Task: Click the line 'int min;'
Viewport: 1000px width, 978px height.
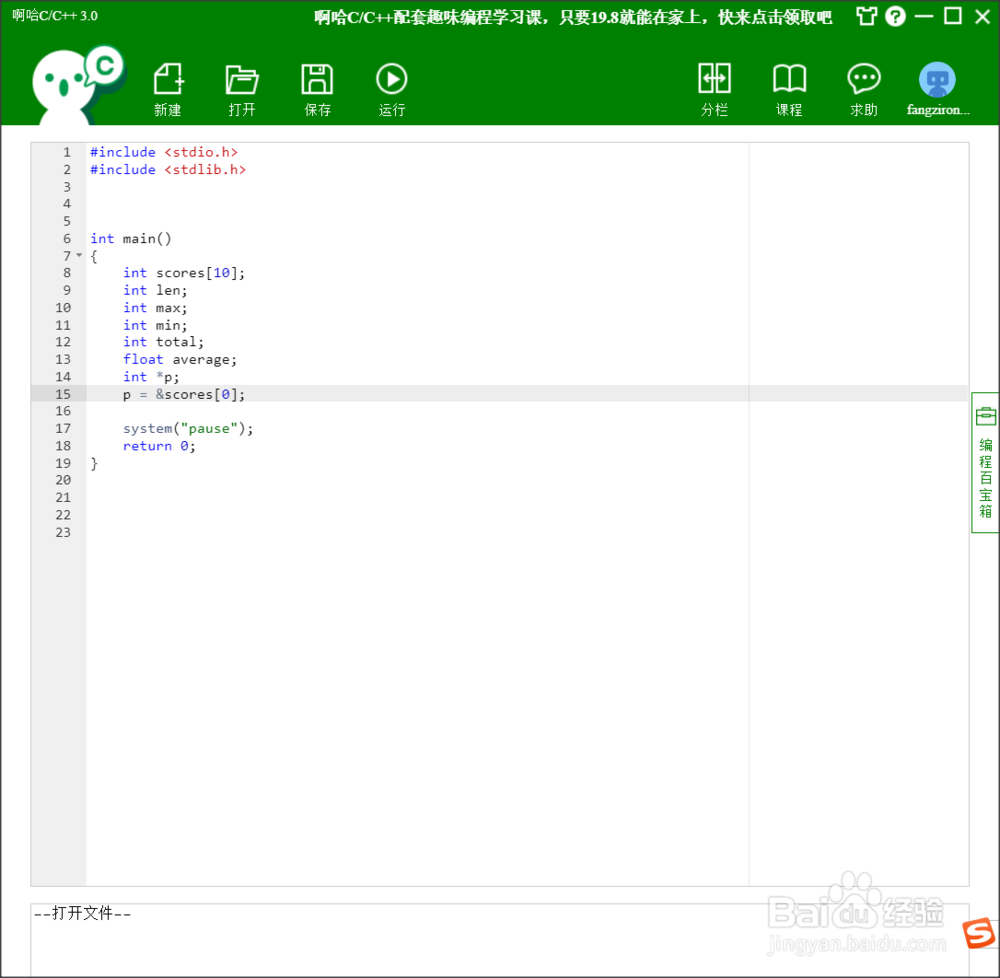Action: click(155, 325)
